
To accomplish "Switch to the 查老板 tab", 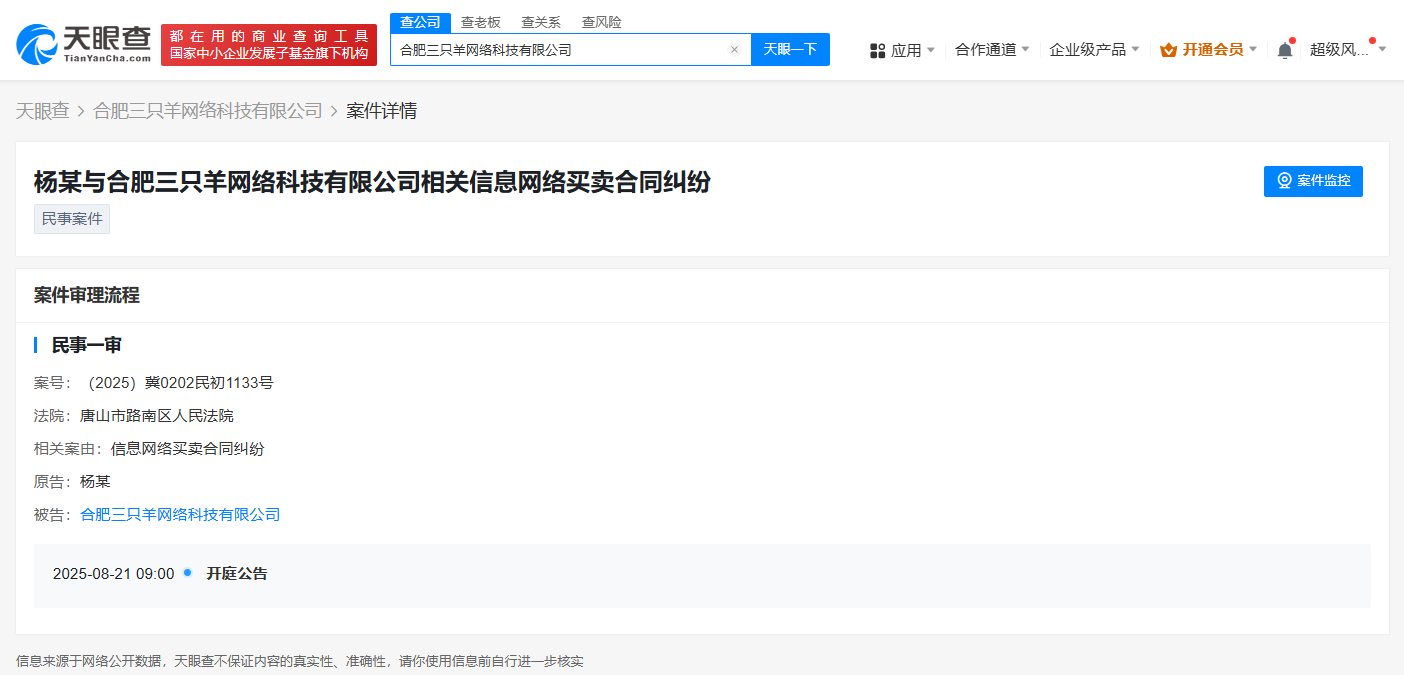I will [x=480, y=21].
